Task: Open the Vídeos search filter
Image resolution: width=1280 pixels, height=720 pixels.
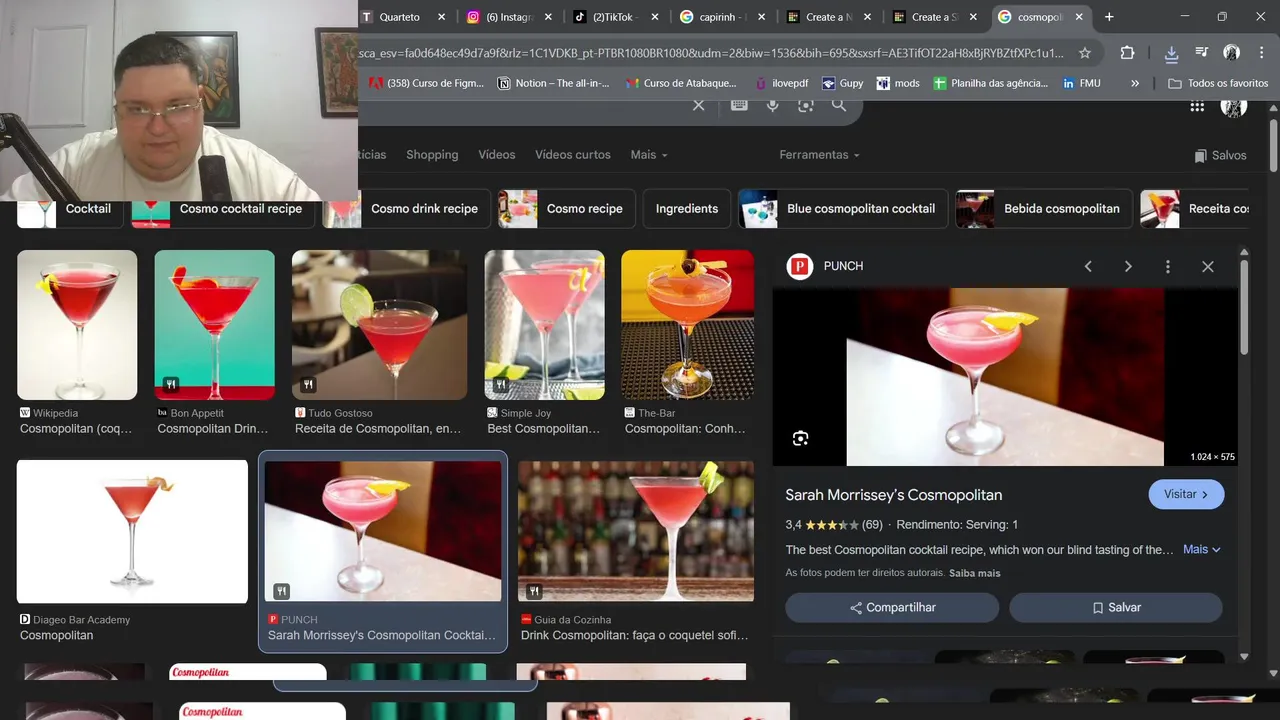Action: [x=497, y=155]
